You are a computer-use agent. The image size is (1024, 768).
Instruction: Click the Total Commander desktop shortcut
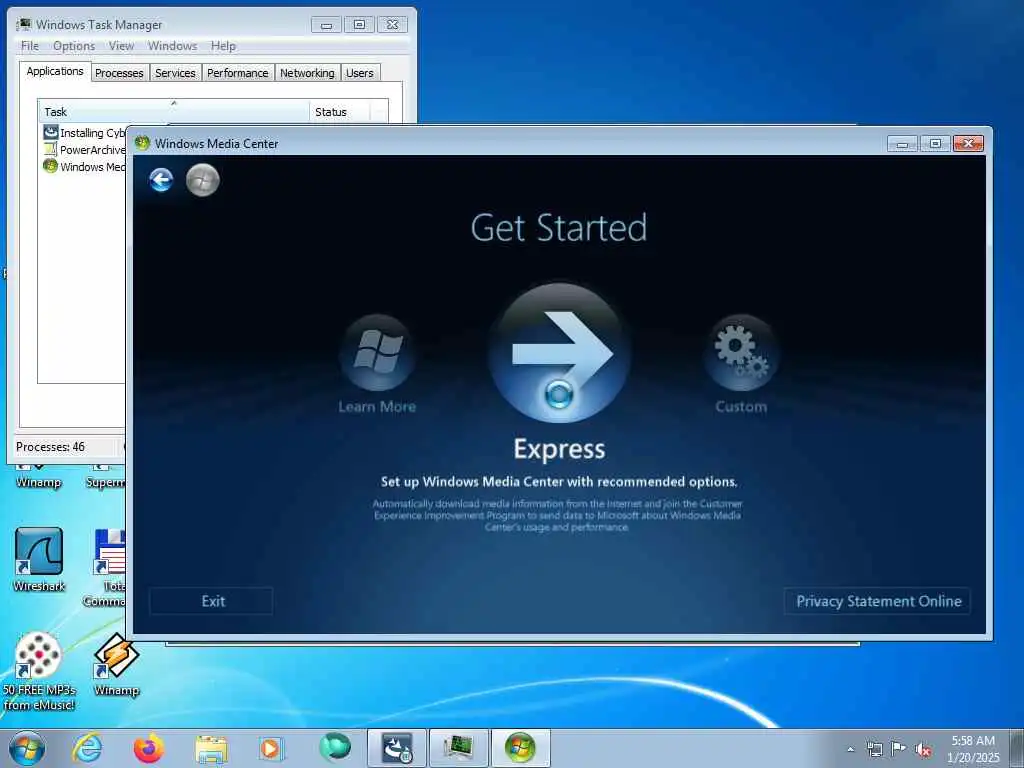tap(106, 567)
